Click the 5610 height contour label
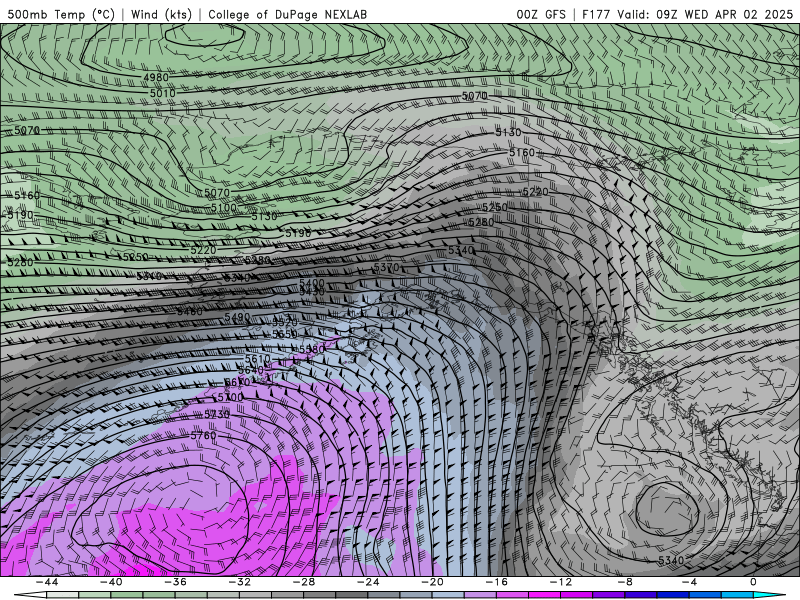This screenshot has height=600, width=800. pyautogui.click(x=258, y=360)
